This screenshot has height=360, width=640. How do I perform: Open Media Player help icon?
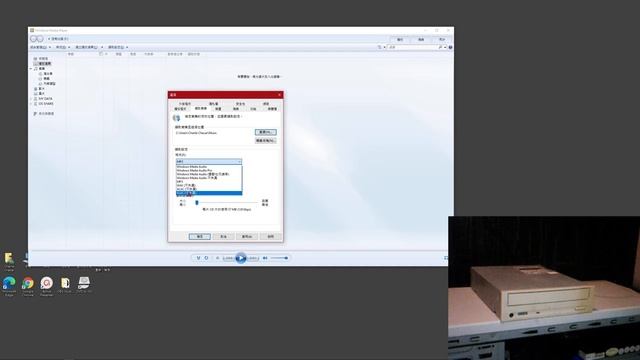(450, 47)
